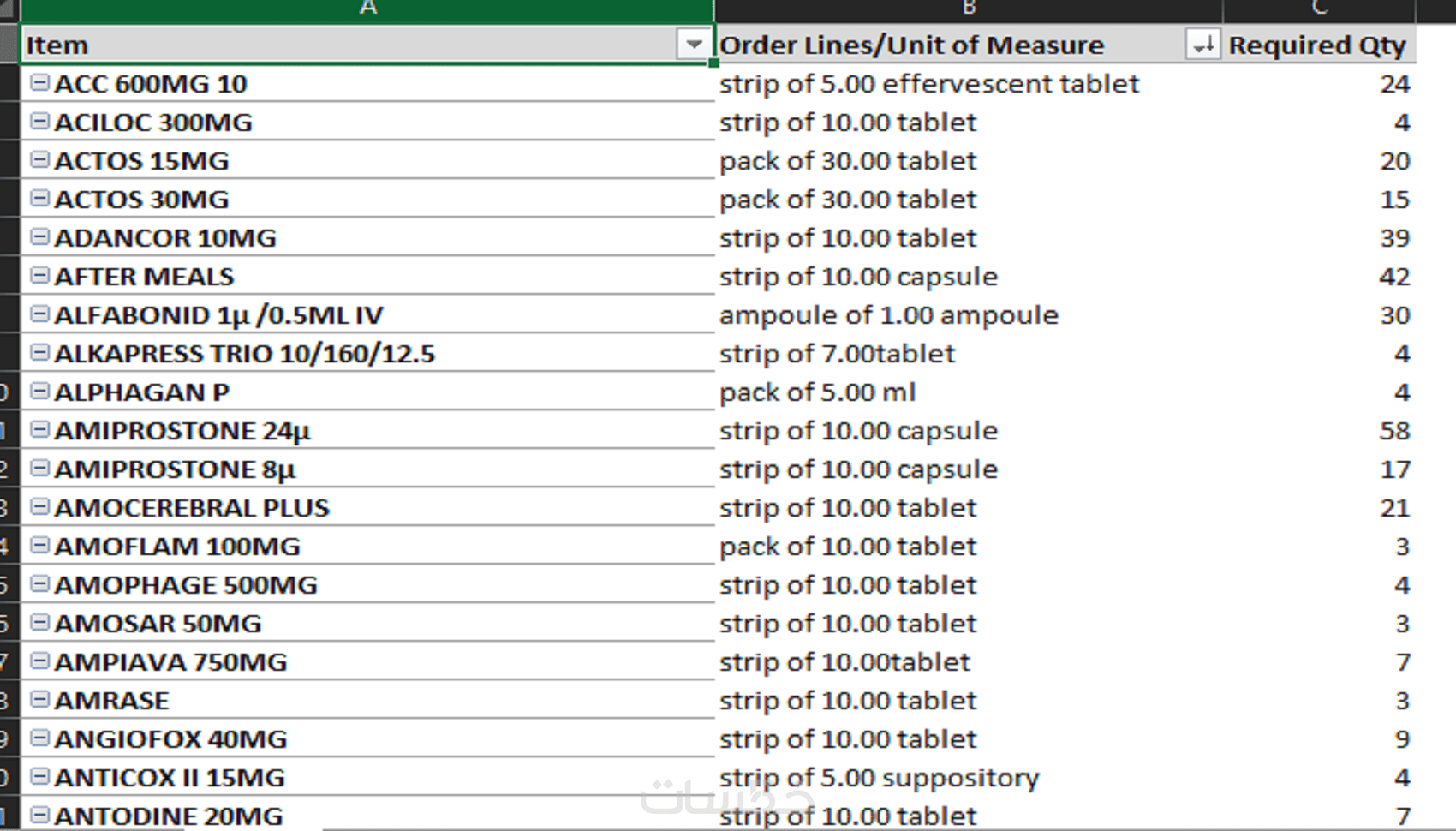Collapse the ACC 600MG 10 row
This screenshot has height=831, width=1456.
pos(39,82)
